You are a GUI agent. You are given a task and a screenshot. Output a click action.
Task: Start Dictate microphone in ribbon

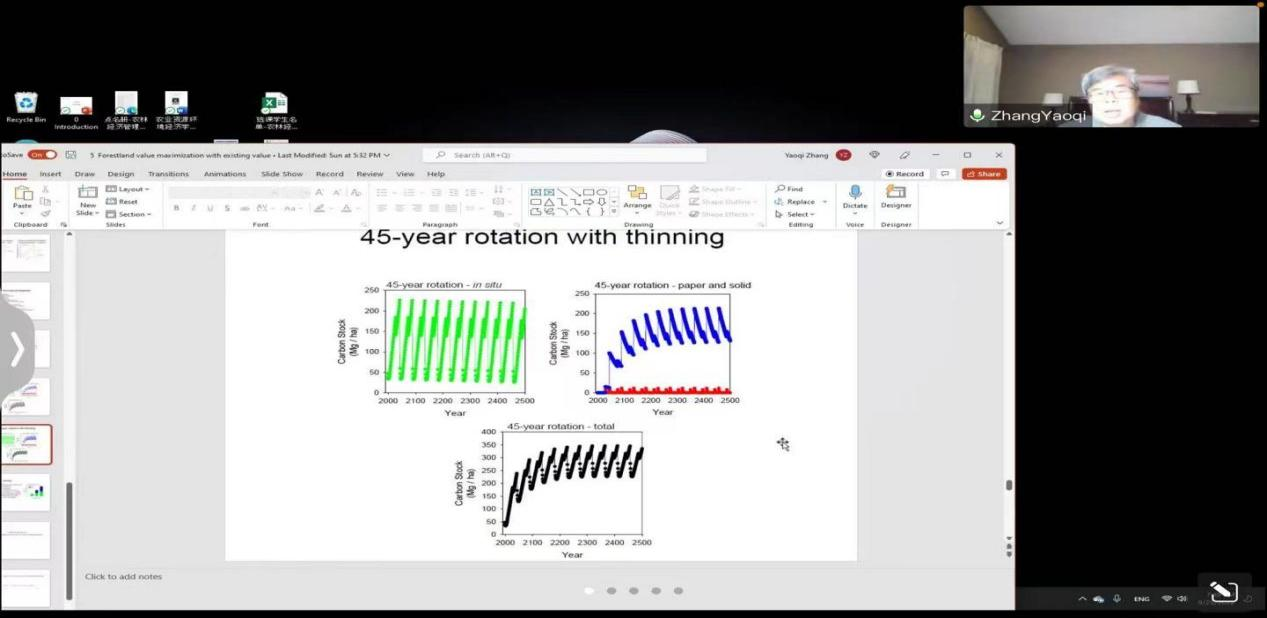pyautogui.click(x=855, y=195)
